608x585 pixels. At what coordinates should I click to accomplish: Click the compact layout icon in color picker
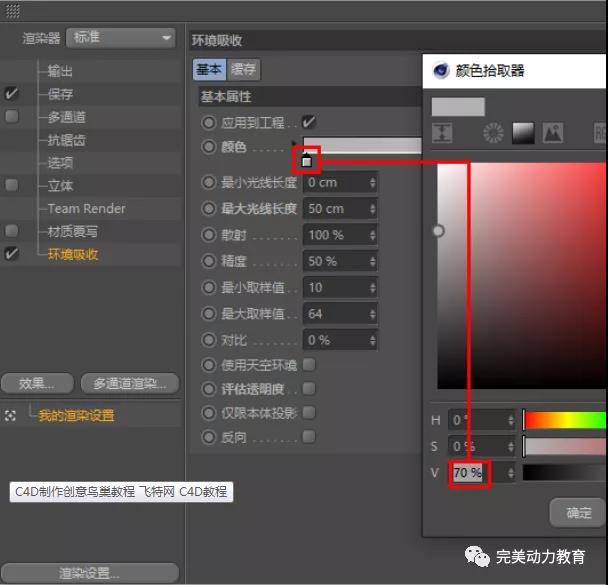tap(441, 133)
